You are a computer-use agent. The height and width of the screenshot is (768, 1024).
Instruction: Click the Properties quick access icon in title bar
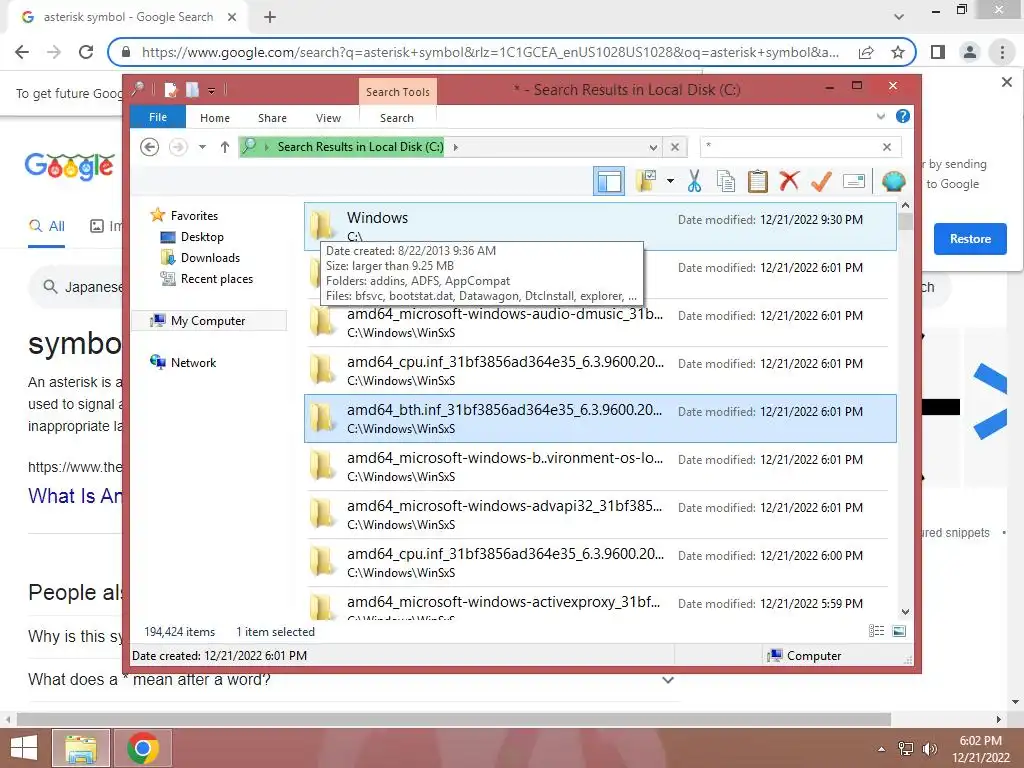170,89
